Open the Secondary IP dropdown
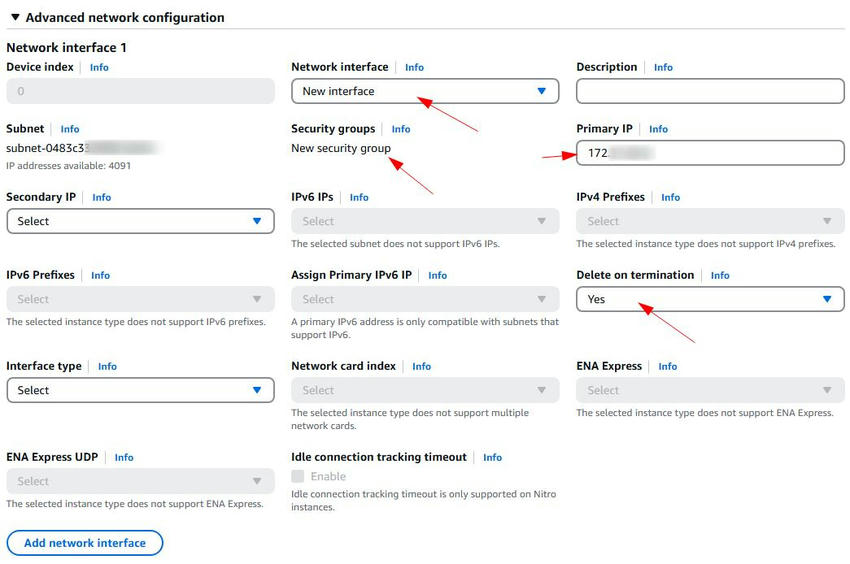 [x=140, y=221]
